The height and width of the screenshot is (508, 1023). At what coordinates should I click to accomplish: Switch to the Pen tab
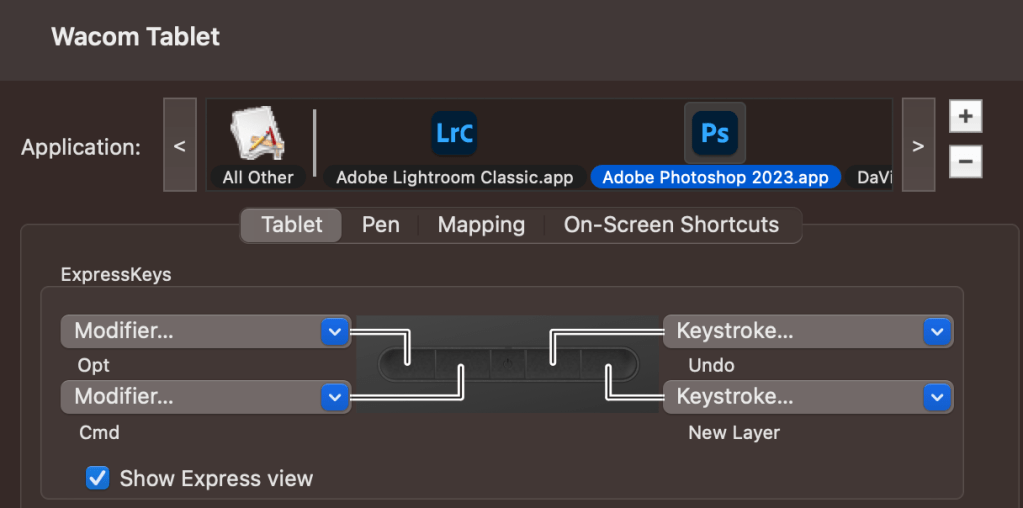point(380,225)
